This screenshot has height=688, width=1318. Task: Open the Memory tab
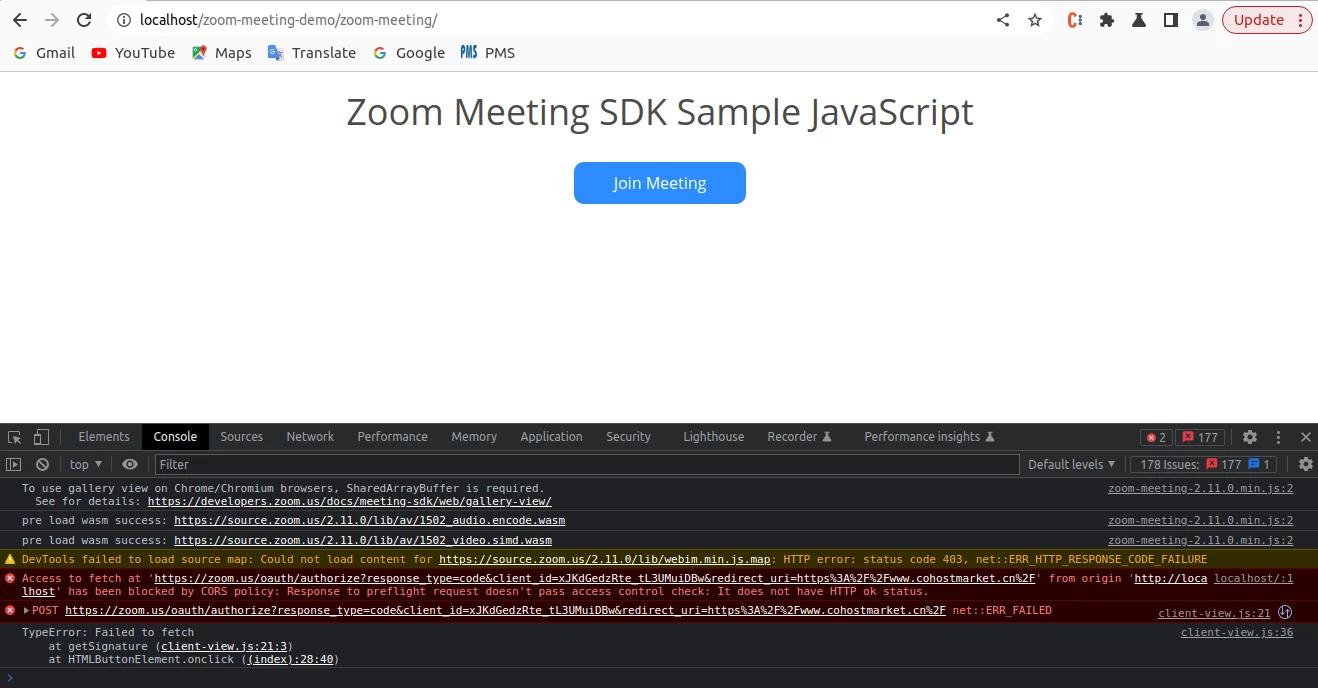pos(474,437)
